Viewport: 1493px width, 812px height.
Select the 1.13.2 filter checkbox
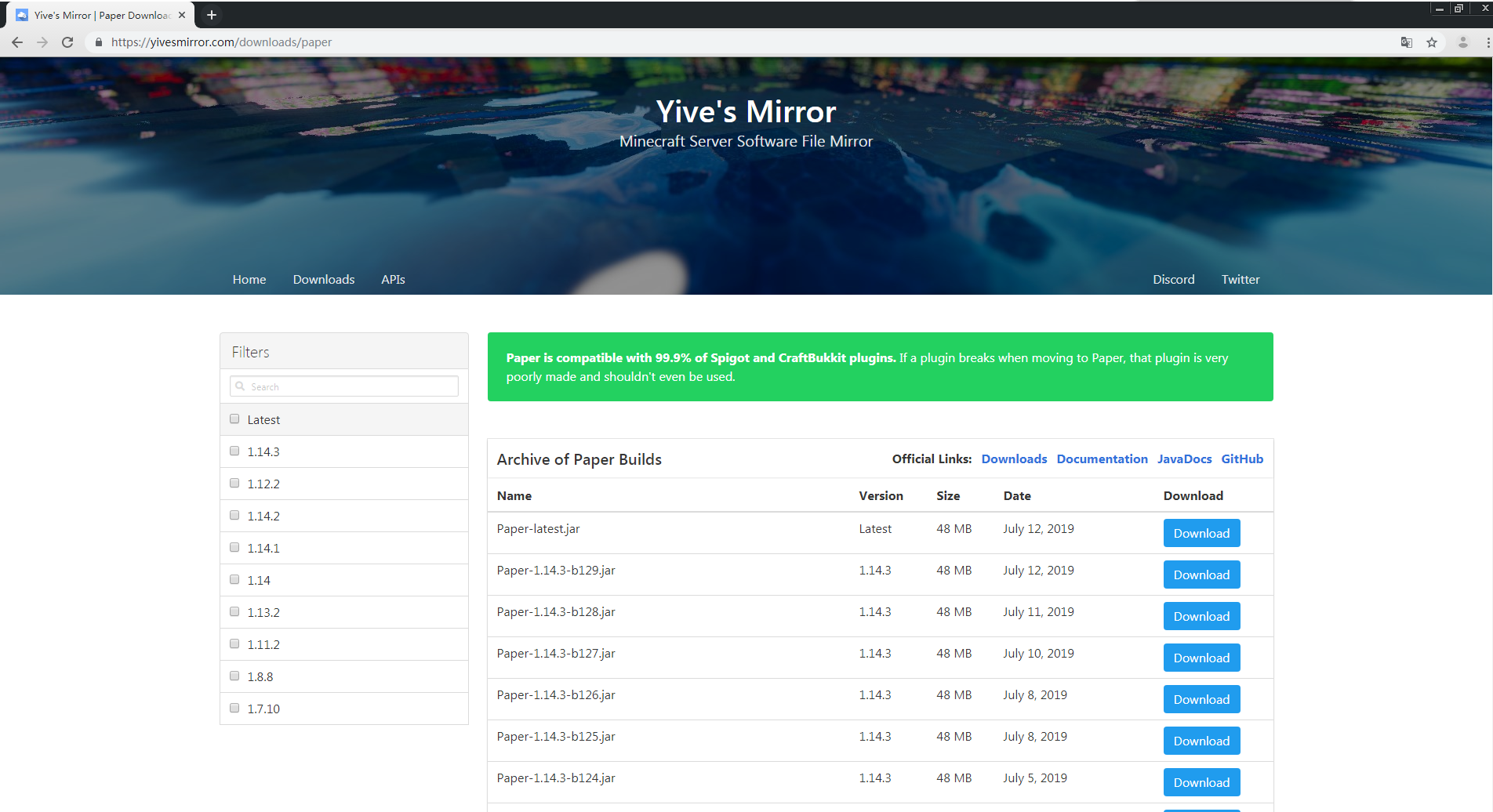[x=234, y=612]
